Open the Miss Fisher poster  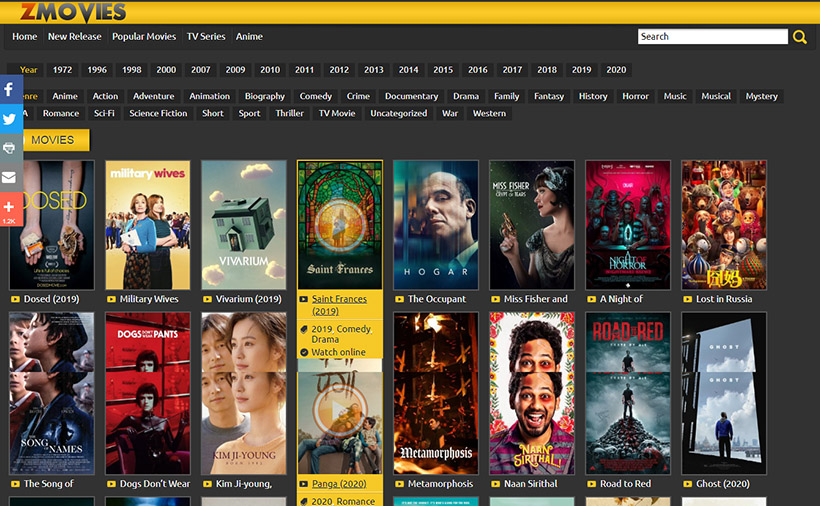coord(532,225)
